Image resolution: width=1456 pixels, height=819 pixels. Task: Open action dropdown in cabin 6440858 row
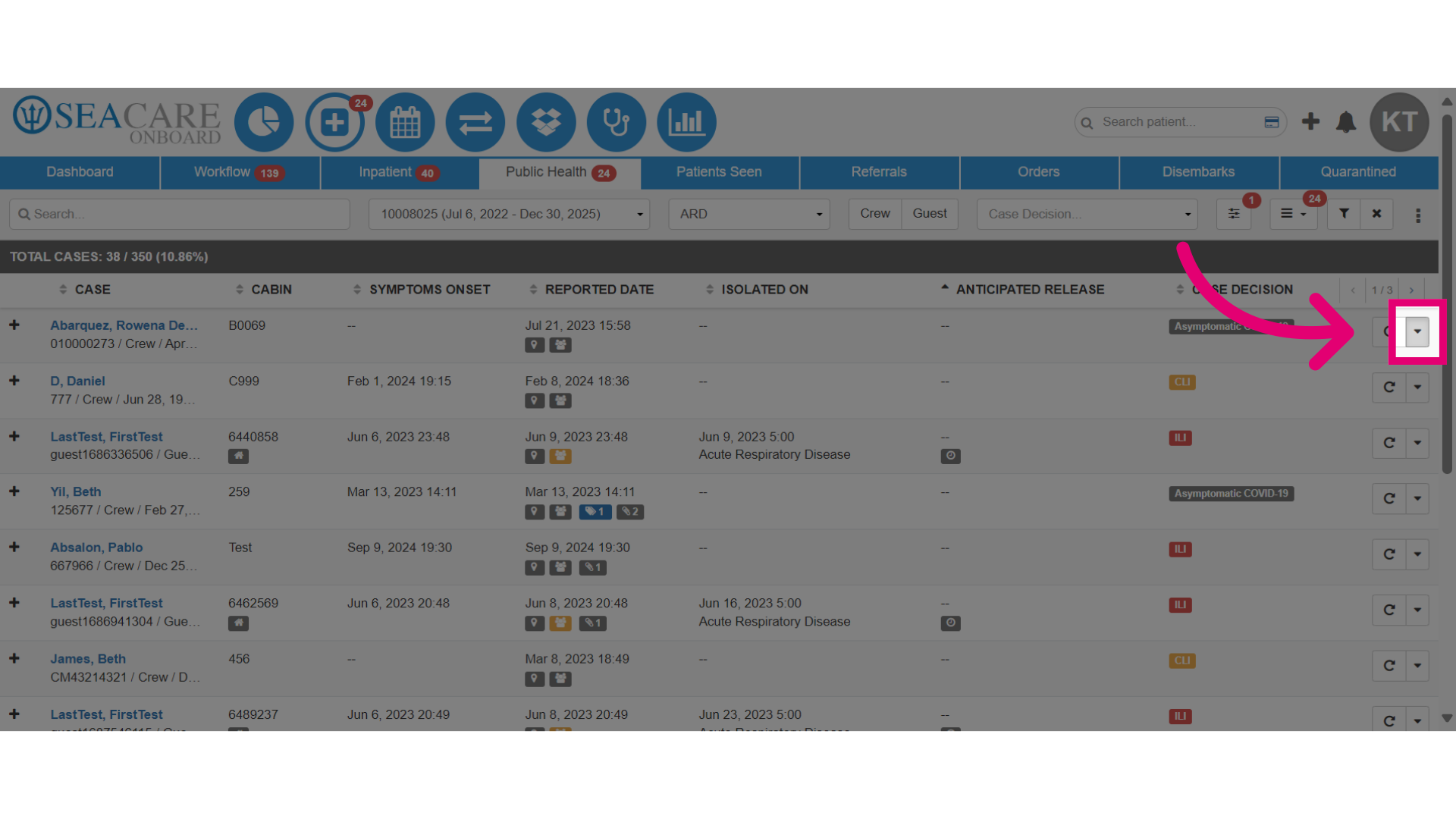pos(1417,443)
